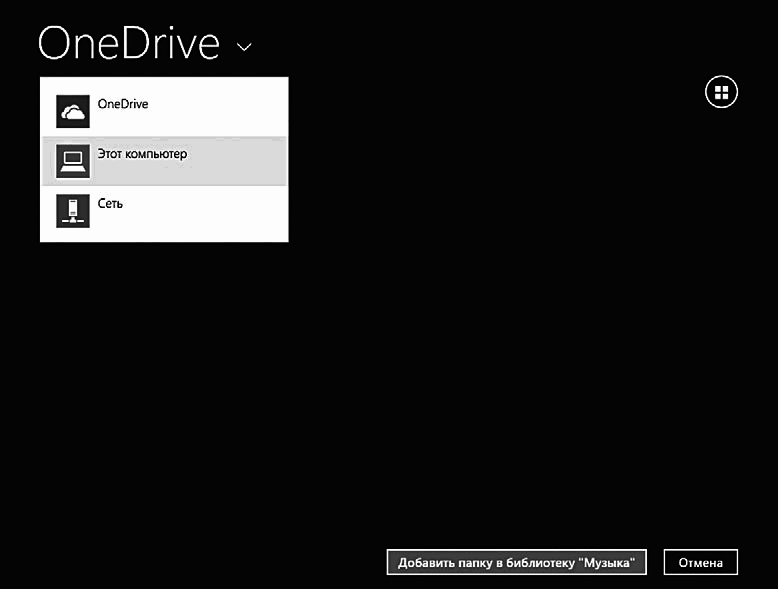Go to This PC via Этот компьютер item
778x589 pixels.
point(164,161)
